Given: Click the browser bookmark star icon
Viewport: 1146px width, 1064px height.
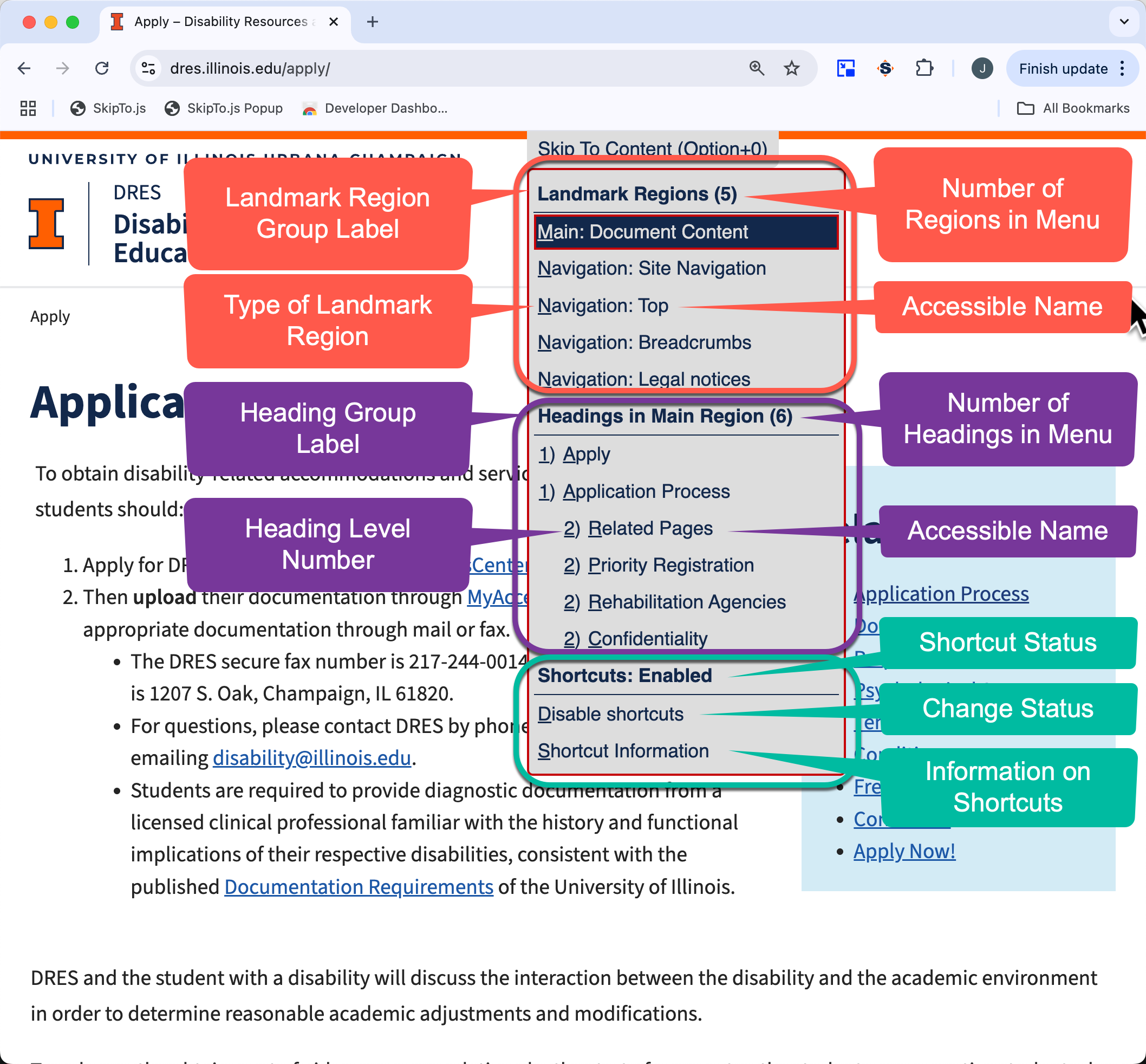Looking at the screenshot, I should pyautogui.click(x=791, y=68).
